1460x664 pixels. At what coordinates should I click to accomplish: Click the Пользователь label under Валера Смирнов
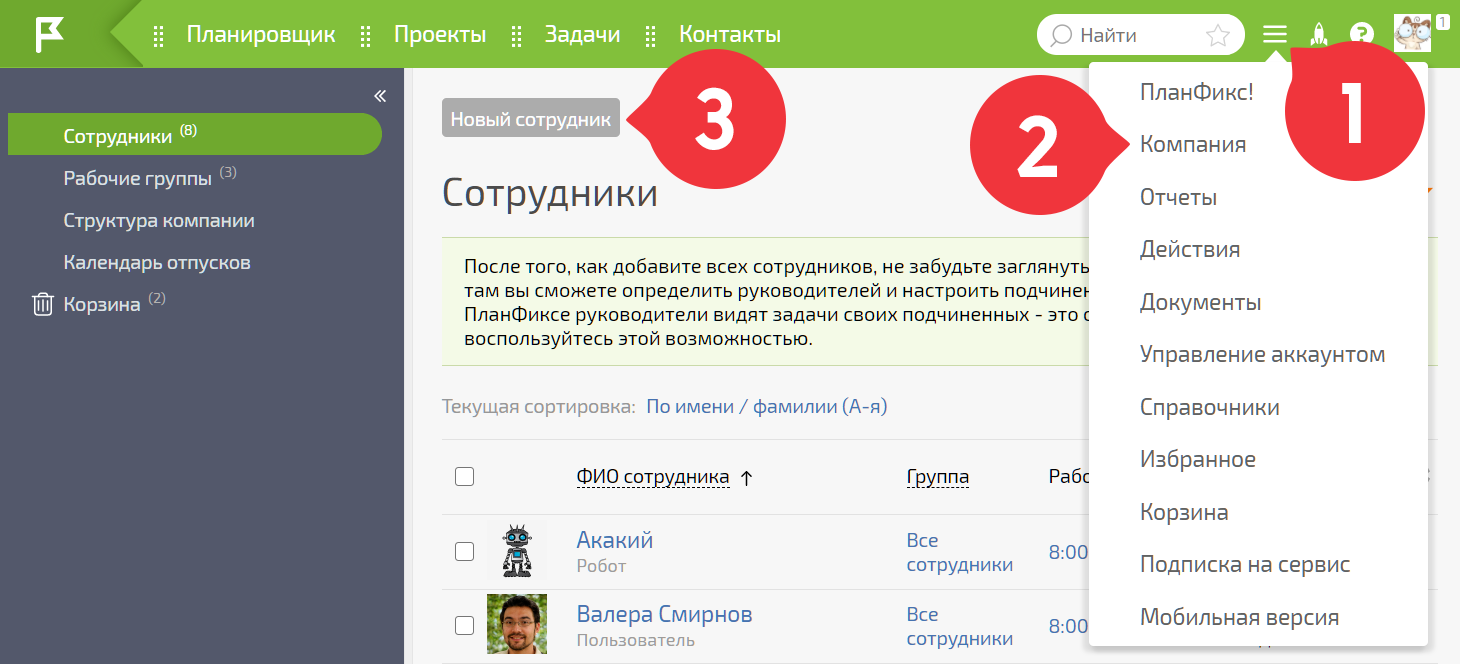635,640
